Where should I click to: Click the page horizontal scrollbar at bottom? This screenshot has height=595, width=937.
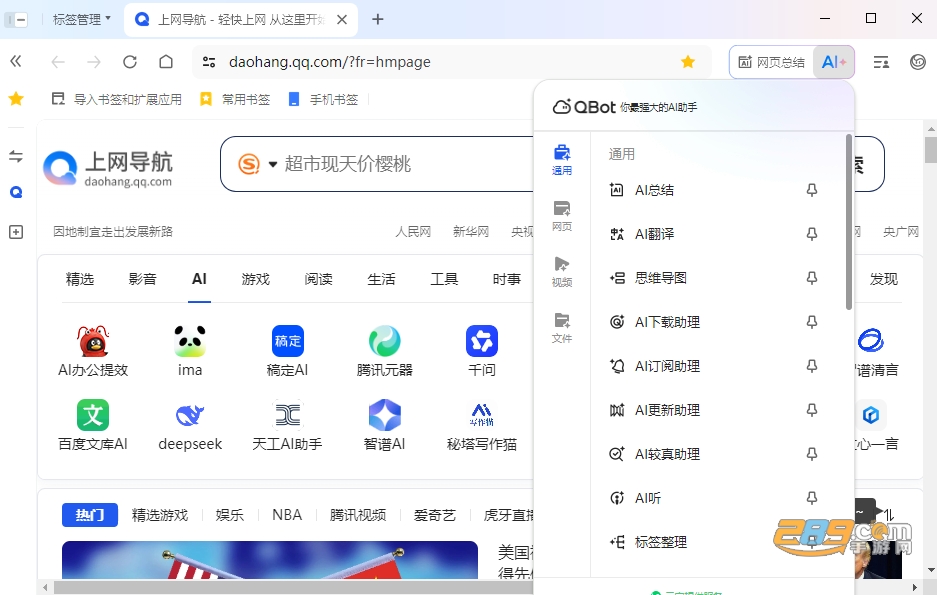[x=293, y=588]
